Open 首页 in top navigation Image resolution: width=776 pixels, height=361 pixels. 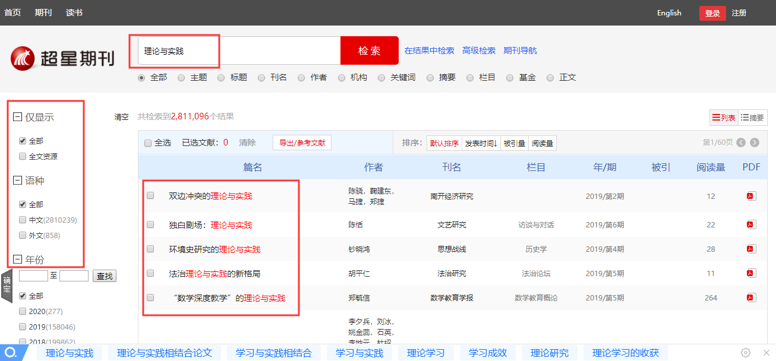click(12, 13)
